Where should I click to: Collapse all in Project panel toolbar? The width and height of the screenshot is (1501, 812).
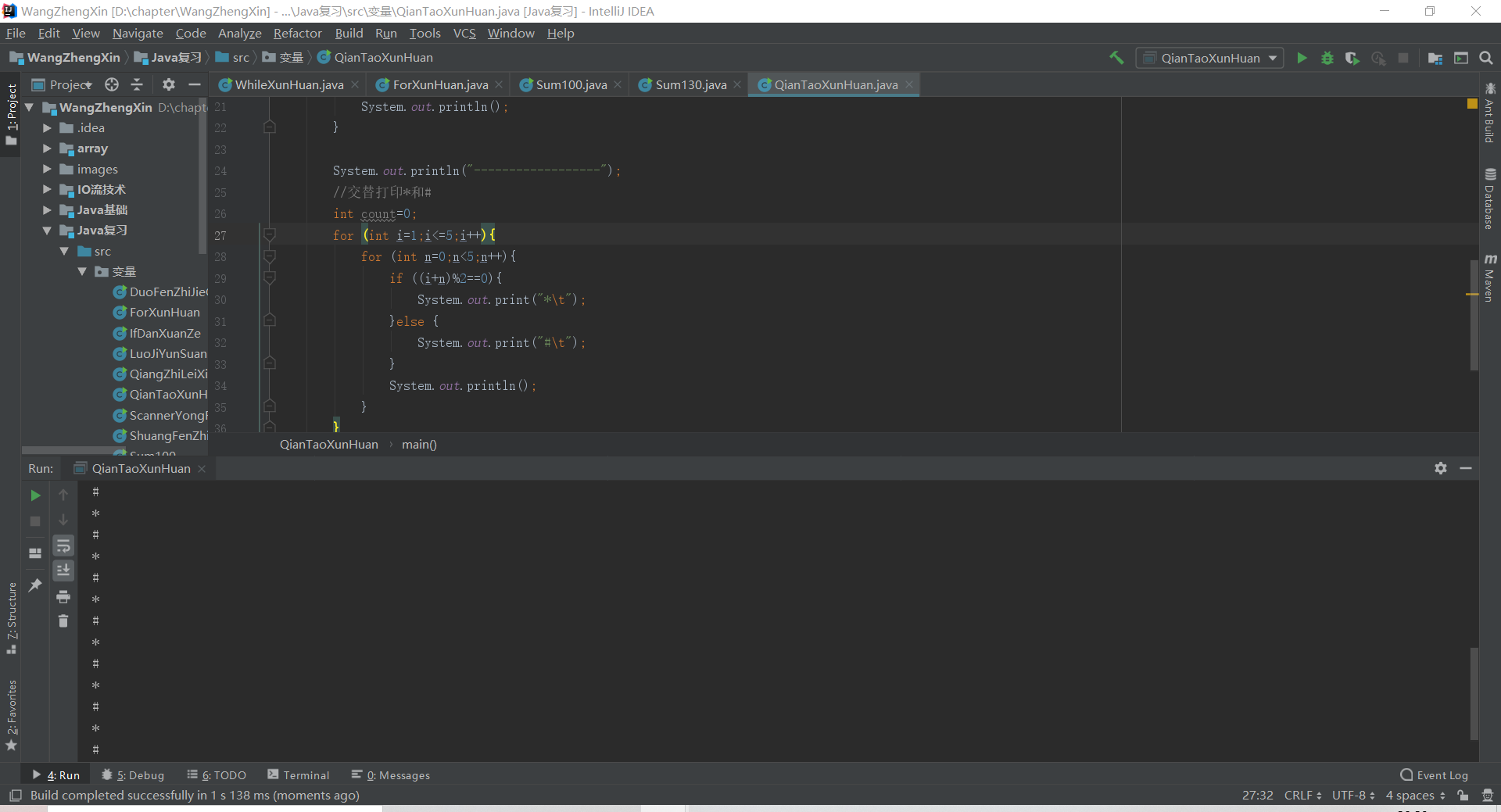coord(137,84)
